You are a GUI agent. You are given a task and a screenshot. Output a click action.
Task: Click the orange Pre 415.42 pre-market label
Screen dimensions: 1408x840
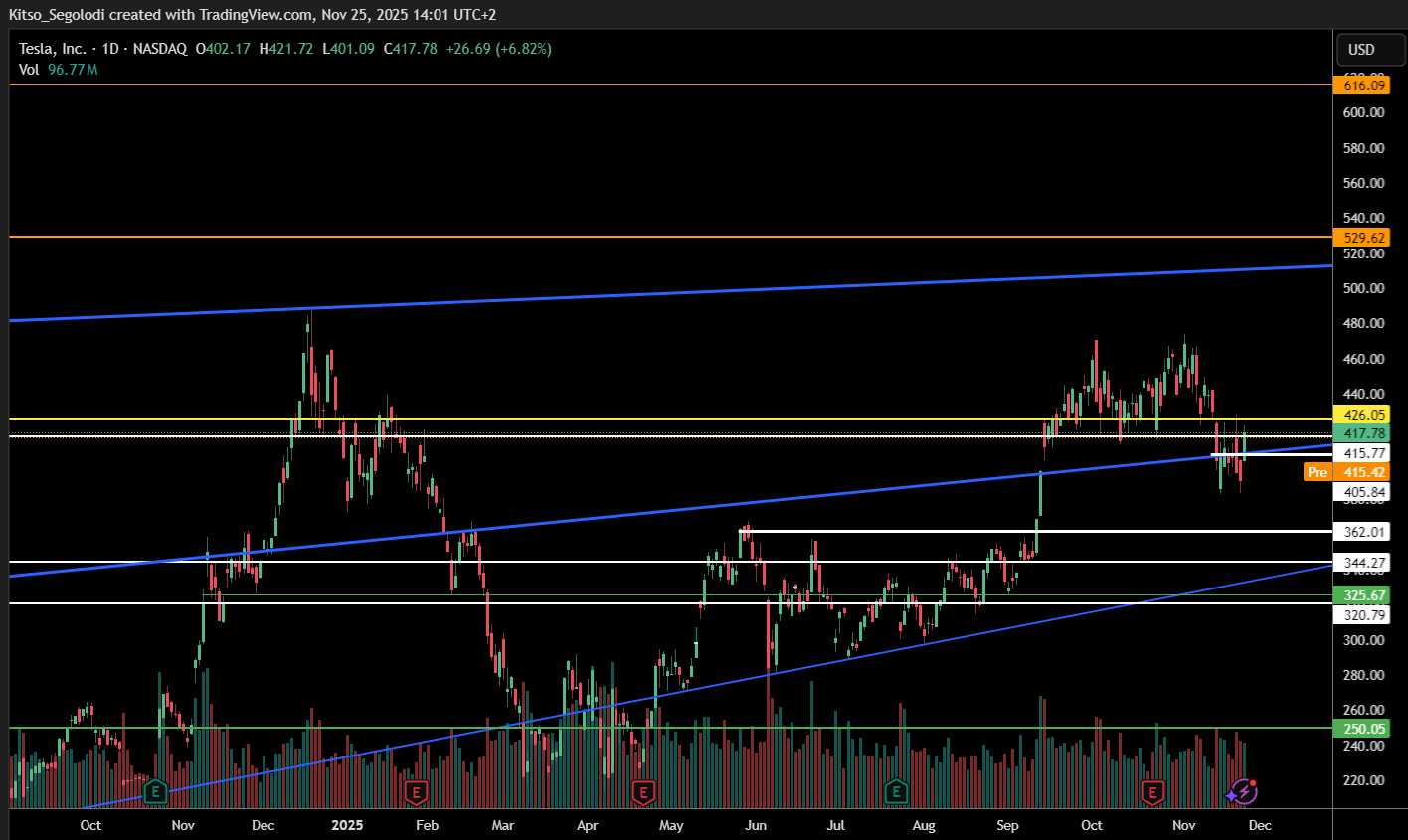[1346, 472]
